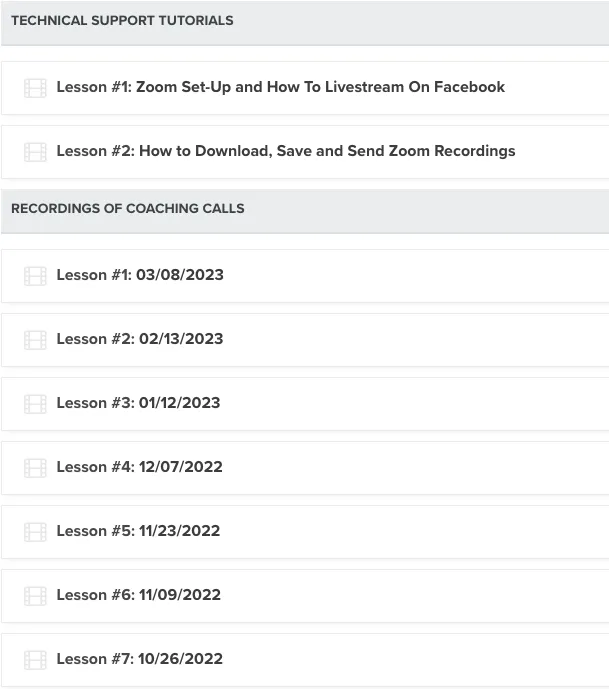Click film icon next to 11/09/2022 recording

click(35, 596)
